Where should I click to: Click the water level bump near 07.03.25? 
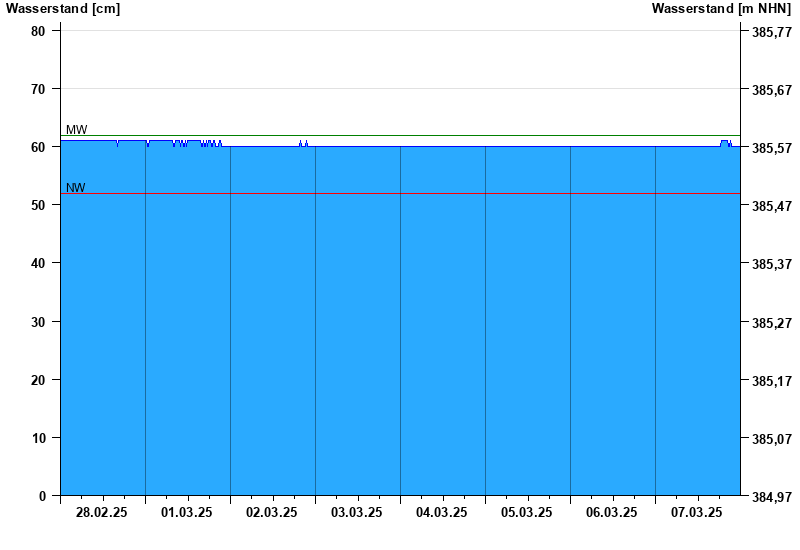[x=725, y=143]
